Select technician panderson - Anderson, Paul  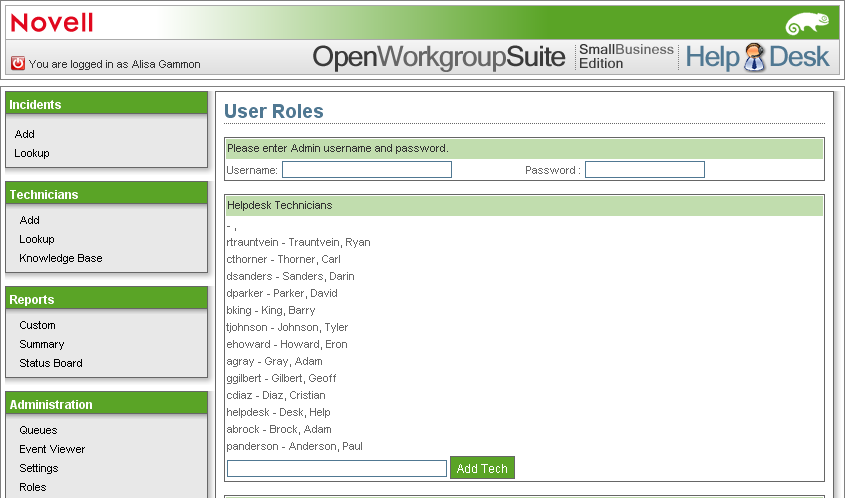click(x=294, y=446)
